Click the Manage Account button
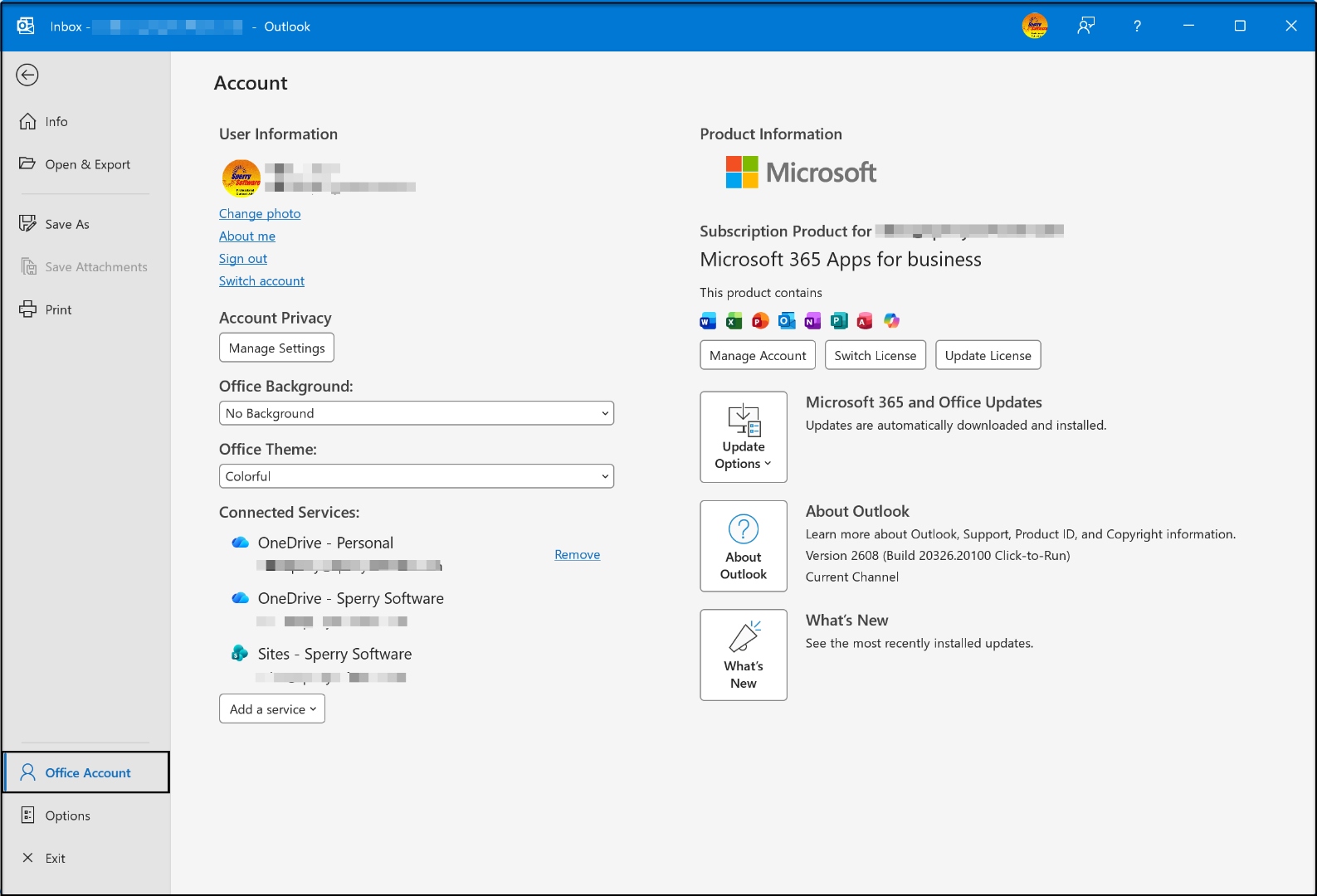The height and width of the screenshot is (896, 1317). 758,355
